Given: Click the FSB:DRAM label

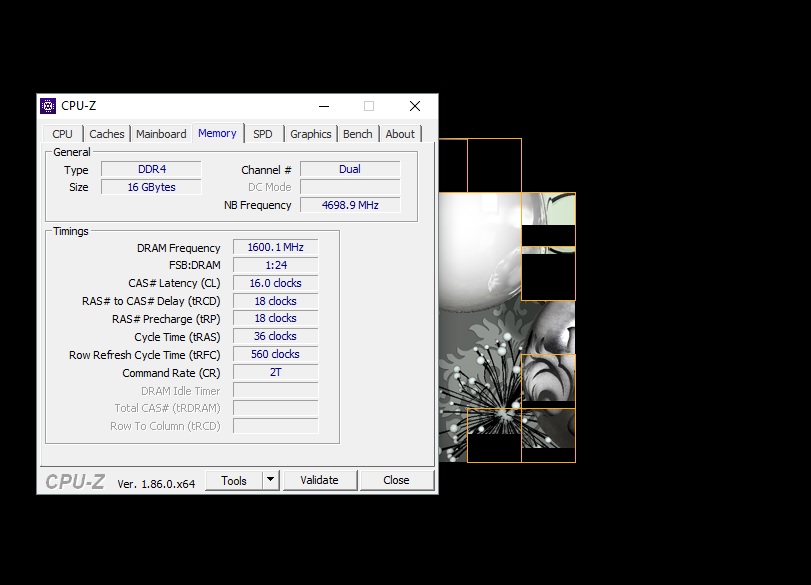Looking at the screenshot, I should (194, 265).
